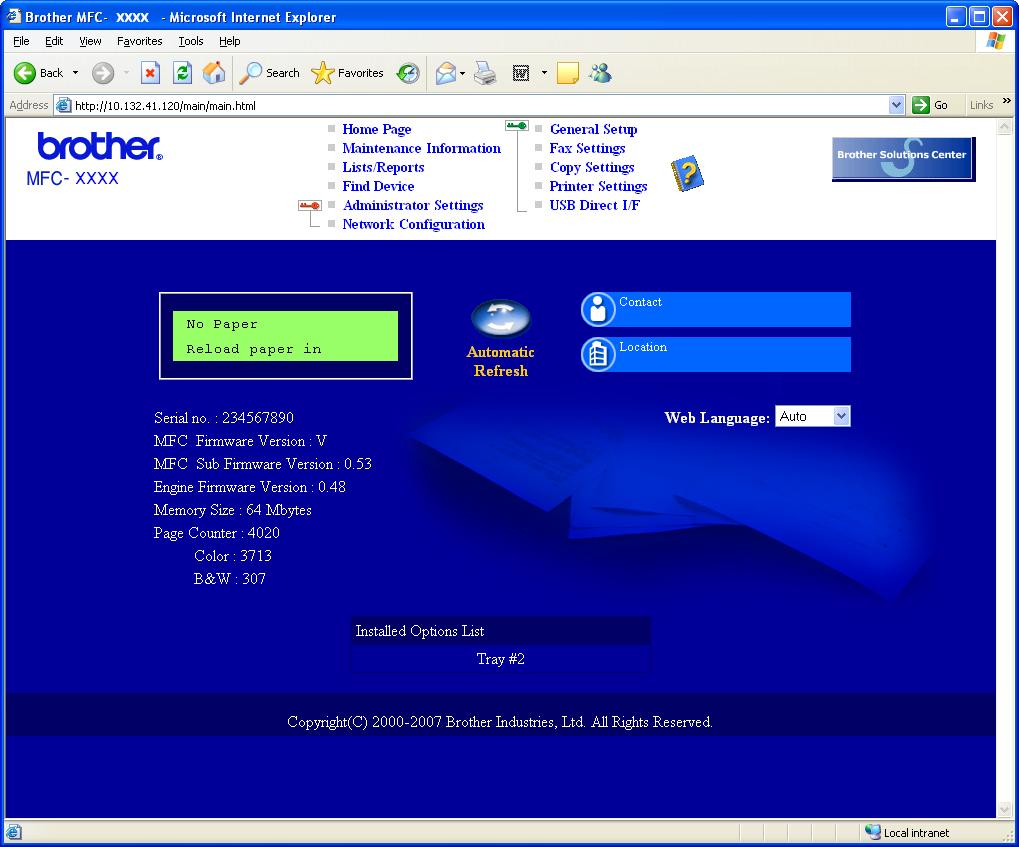Click the No Paper status display
The width and height of the screenshot is (1019, 847).
[x=285, y=336]
